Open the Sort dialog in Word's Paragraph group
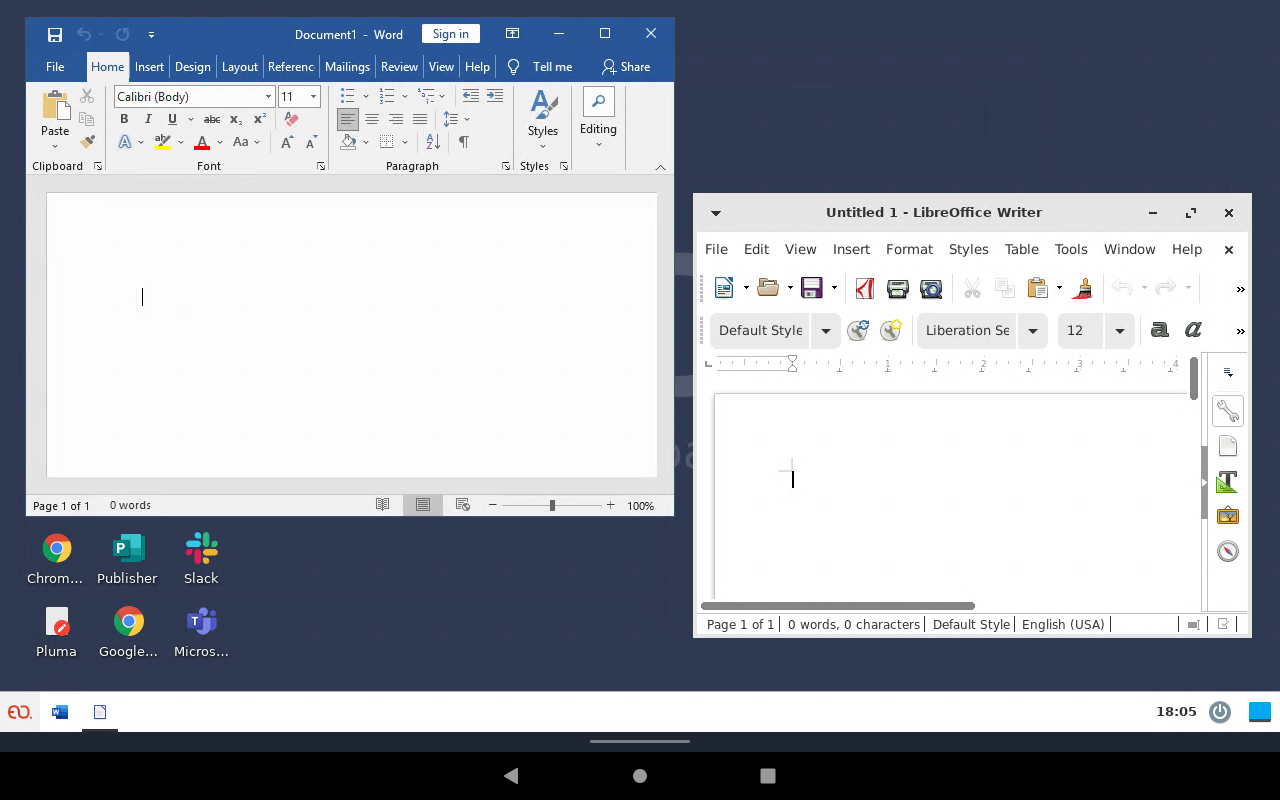1280x800 pixels. [431, 141]
